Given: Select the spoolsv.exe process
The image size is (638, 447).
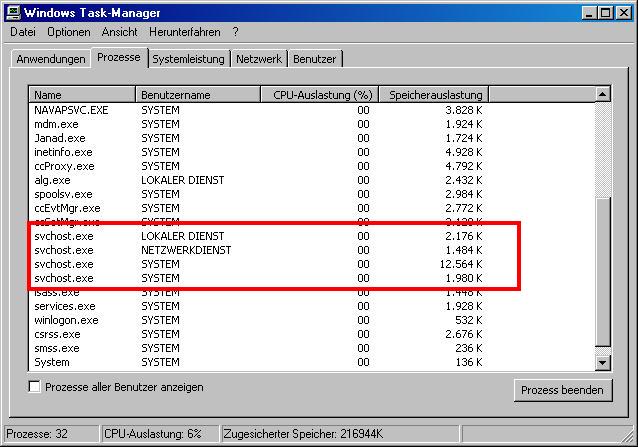Looking at the screenshot, I should pos(259,194).
